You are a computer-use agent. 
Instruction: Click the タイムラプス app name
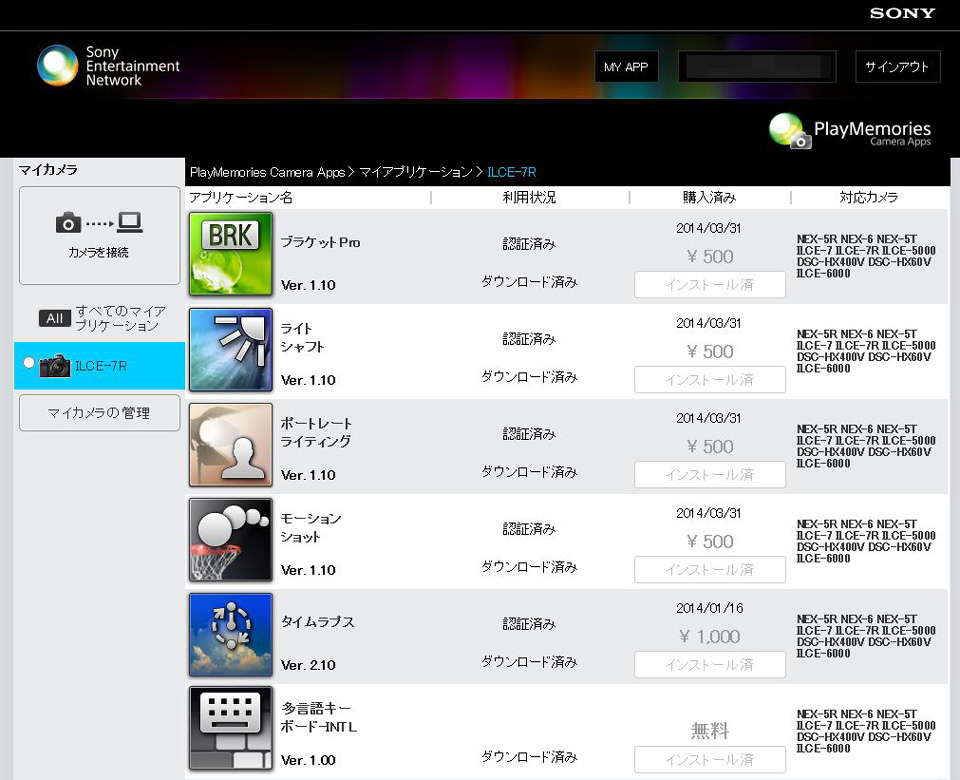(317, 622)
